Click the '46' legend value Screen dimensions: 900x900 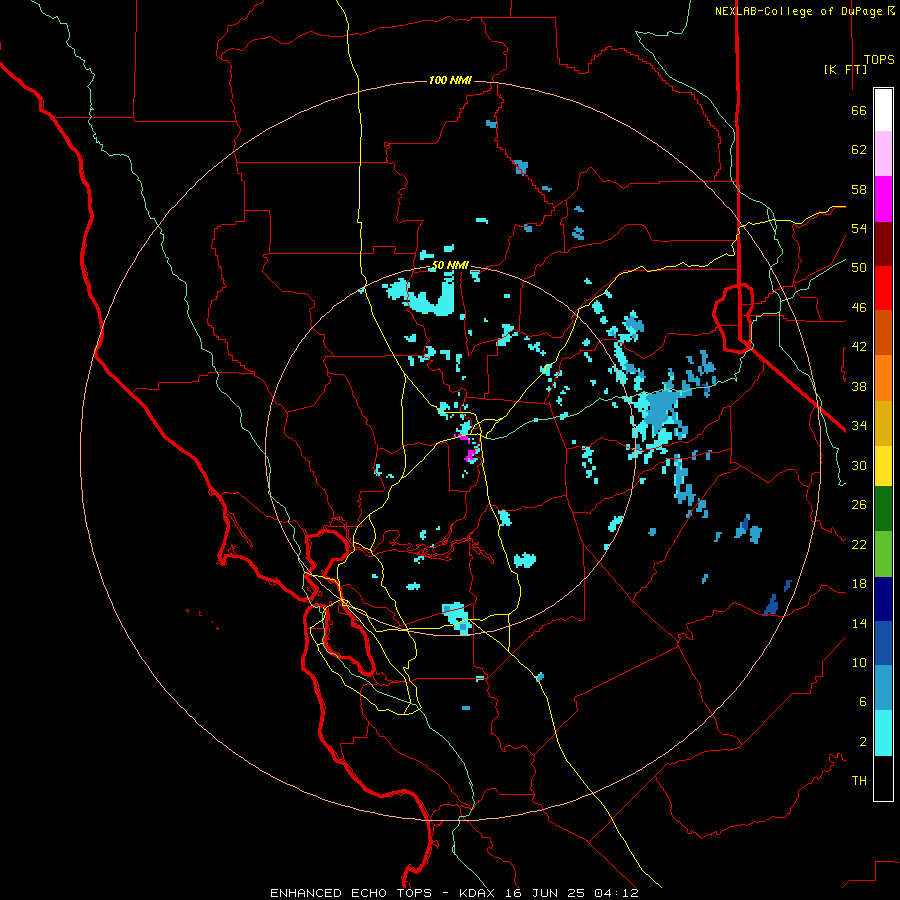point(859,308)
